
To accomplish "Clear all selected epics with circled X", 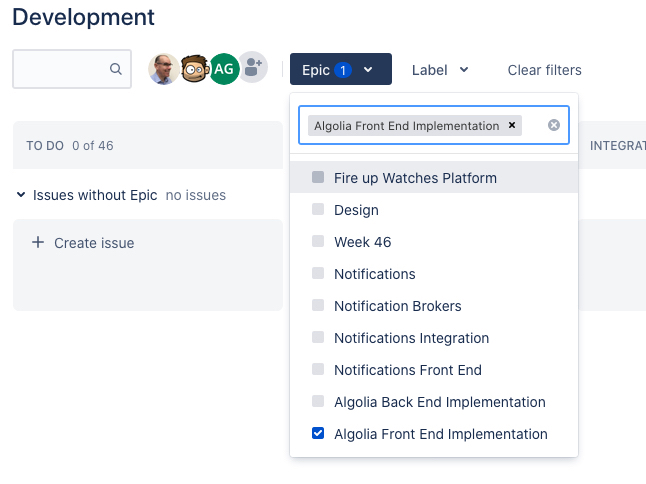I will click(x=554, y=125).
